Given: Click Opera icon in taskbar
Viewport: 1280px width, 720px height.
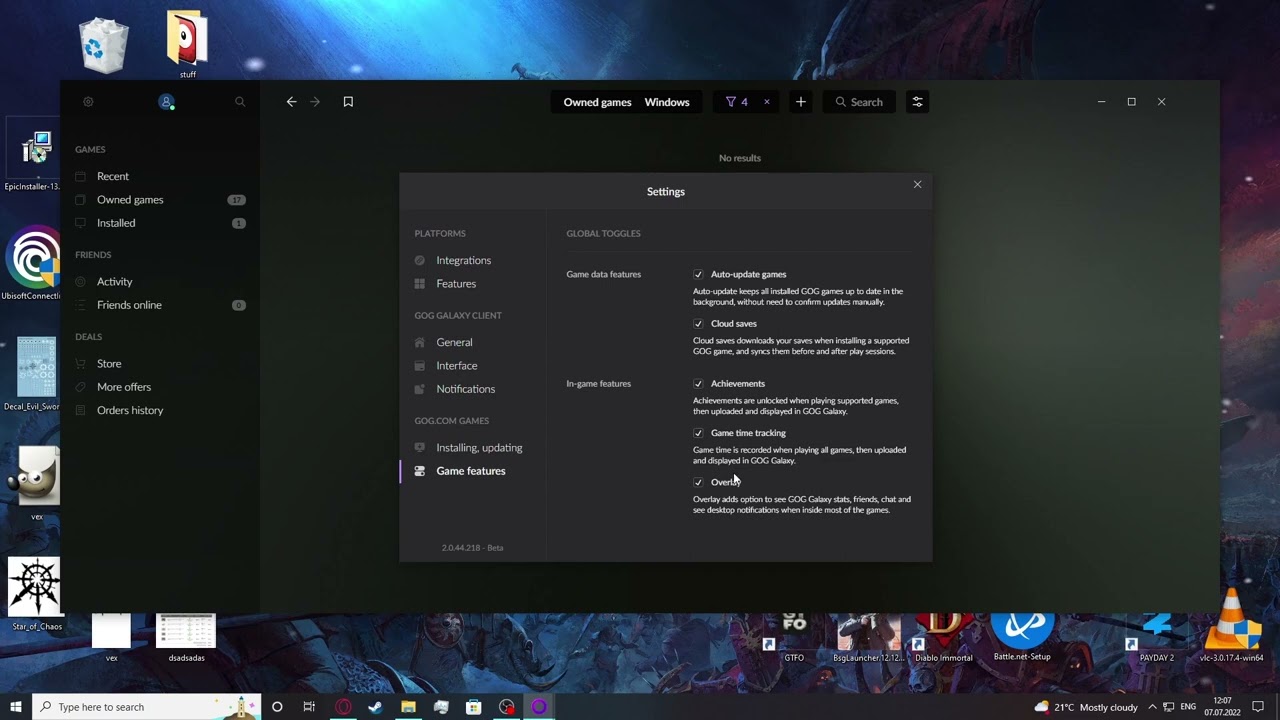Looking at the screenshot, I should point(343,707).
